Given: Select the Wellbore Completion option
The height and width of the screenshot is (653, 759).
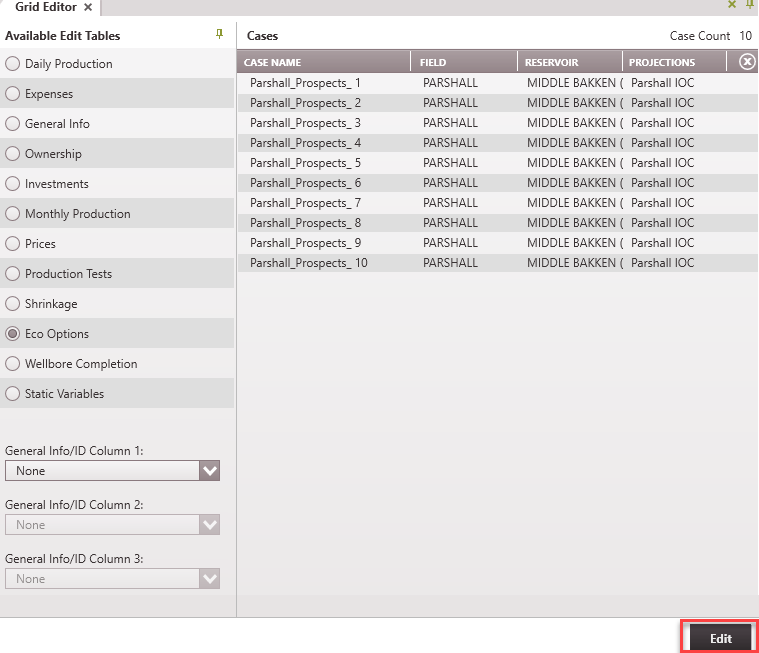Looking at the screenshot, I should (x=13, y=364).
